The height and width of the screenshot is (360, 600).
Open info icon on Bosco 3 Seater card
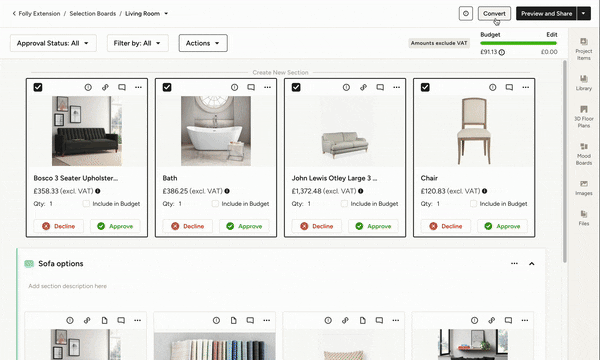[x=88, y=87]
